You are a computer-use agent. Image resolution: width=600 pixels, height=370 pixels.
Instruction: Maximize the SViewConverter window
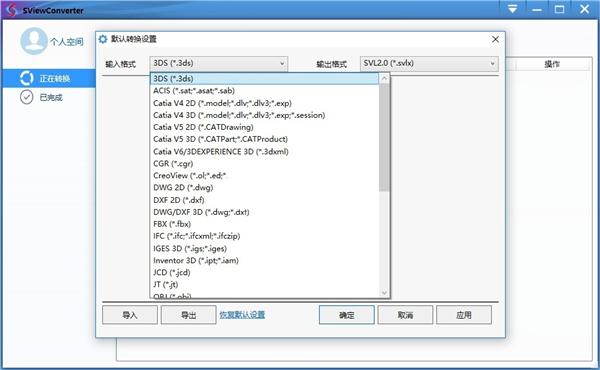pos(559,9)
